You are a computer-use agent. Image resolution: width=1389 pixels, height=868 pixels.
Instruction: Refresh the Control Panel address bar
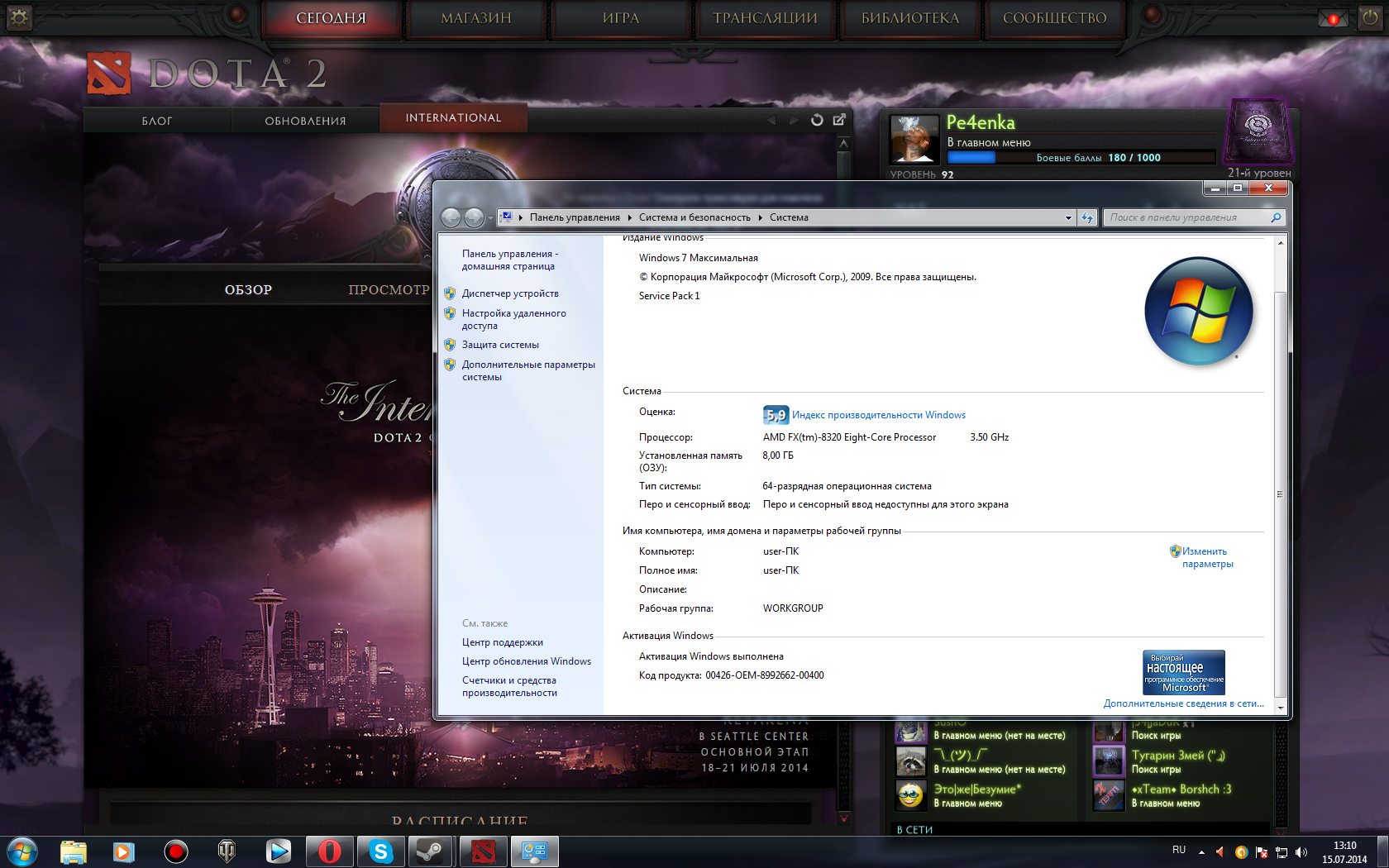click(1087, 217)
